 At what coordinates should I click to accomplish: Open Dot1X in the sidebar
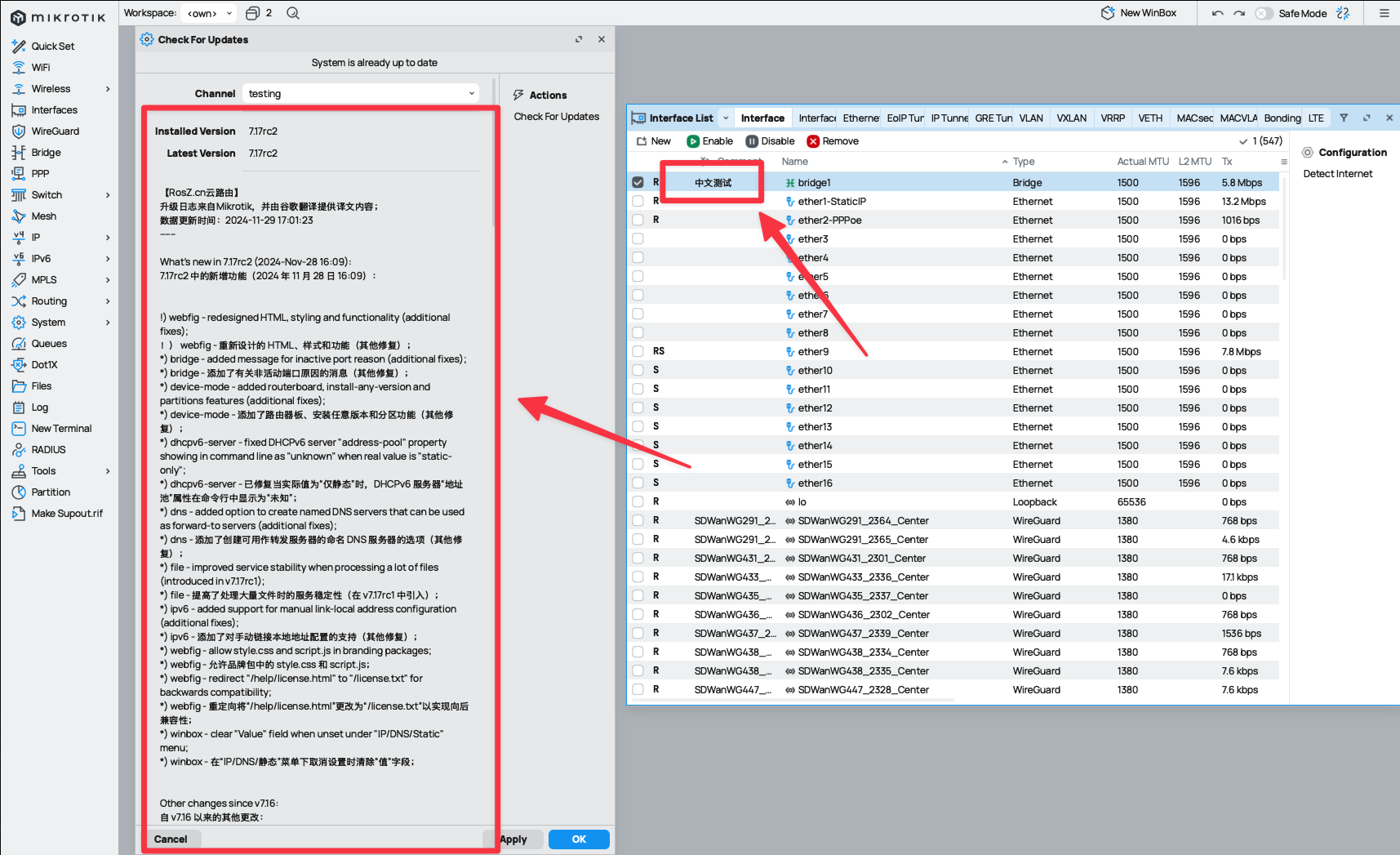pyautogui.click(x=44, y=365)
